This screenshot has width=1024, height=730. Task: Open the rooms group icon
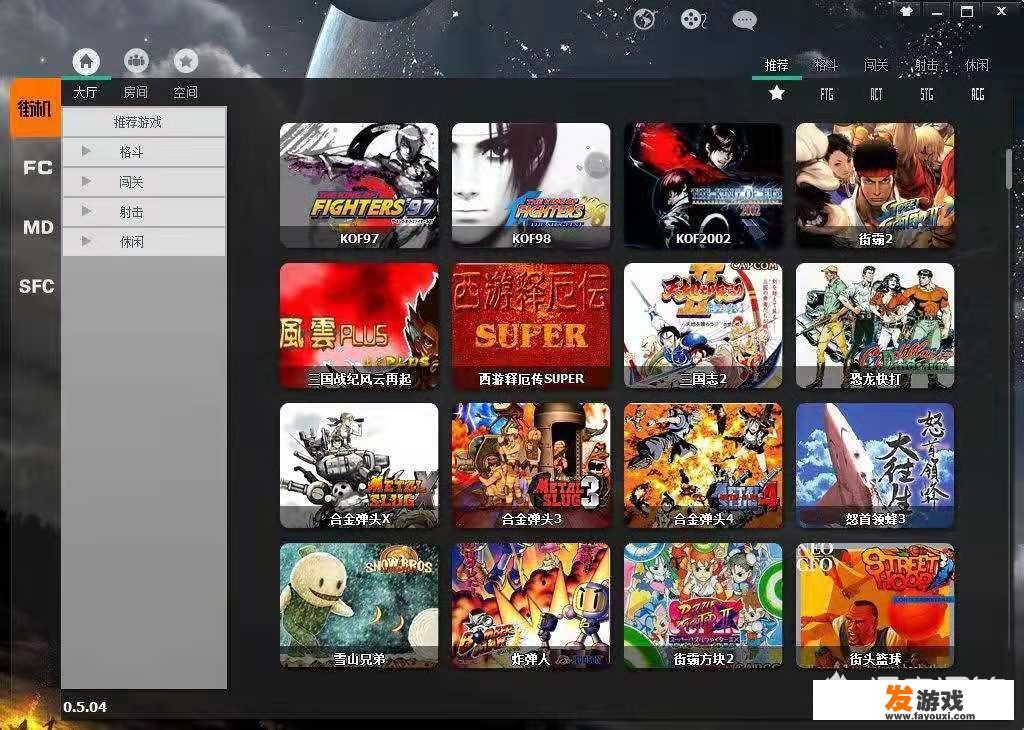tap(136, 61)
